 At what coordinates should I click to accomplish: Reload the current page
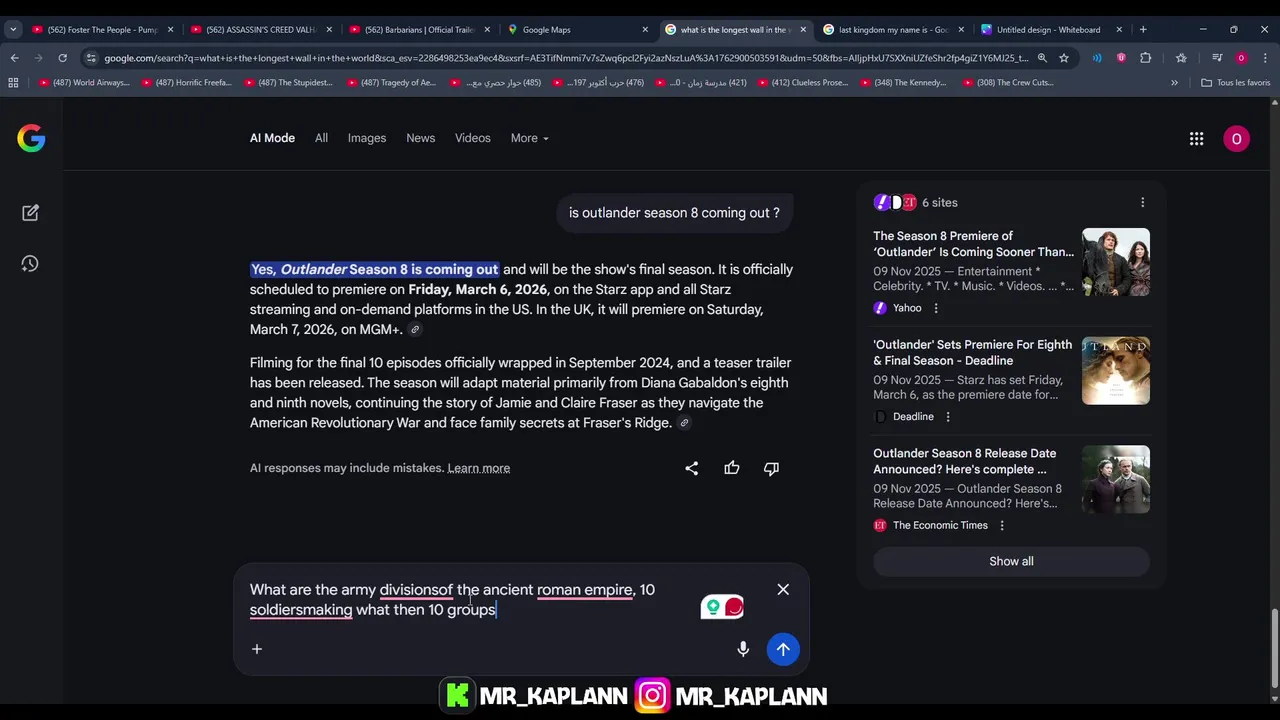tap(62, 58)
